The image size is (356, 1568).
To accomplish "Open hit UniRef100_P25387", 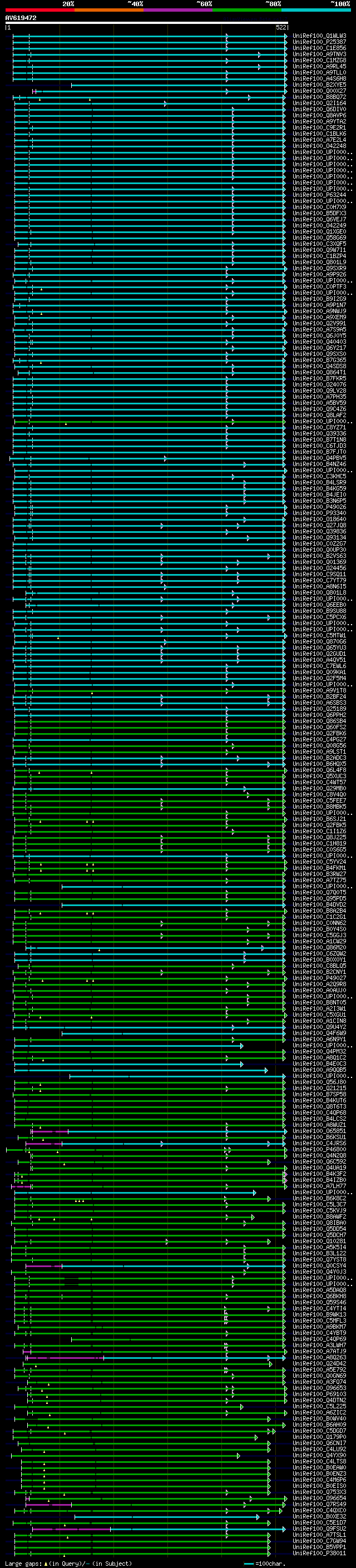I will click(319, 42).
